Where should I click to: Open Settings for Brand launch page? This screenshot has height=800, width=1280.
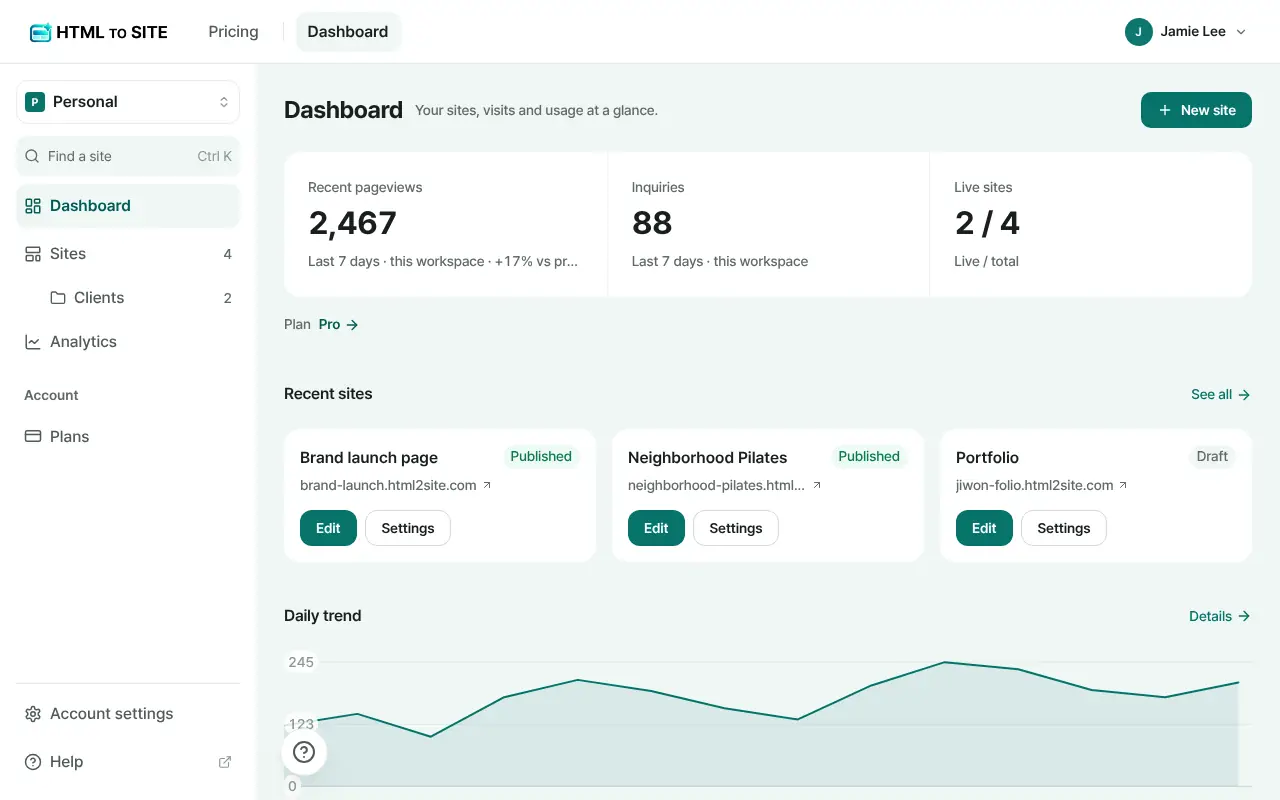(x=408, y=528)
